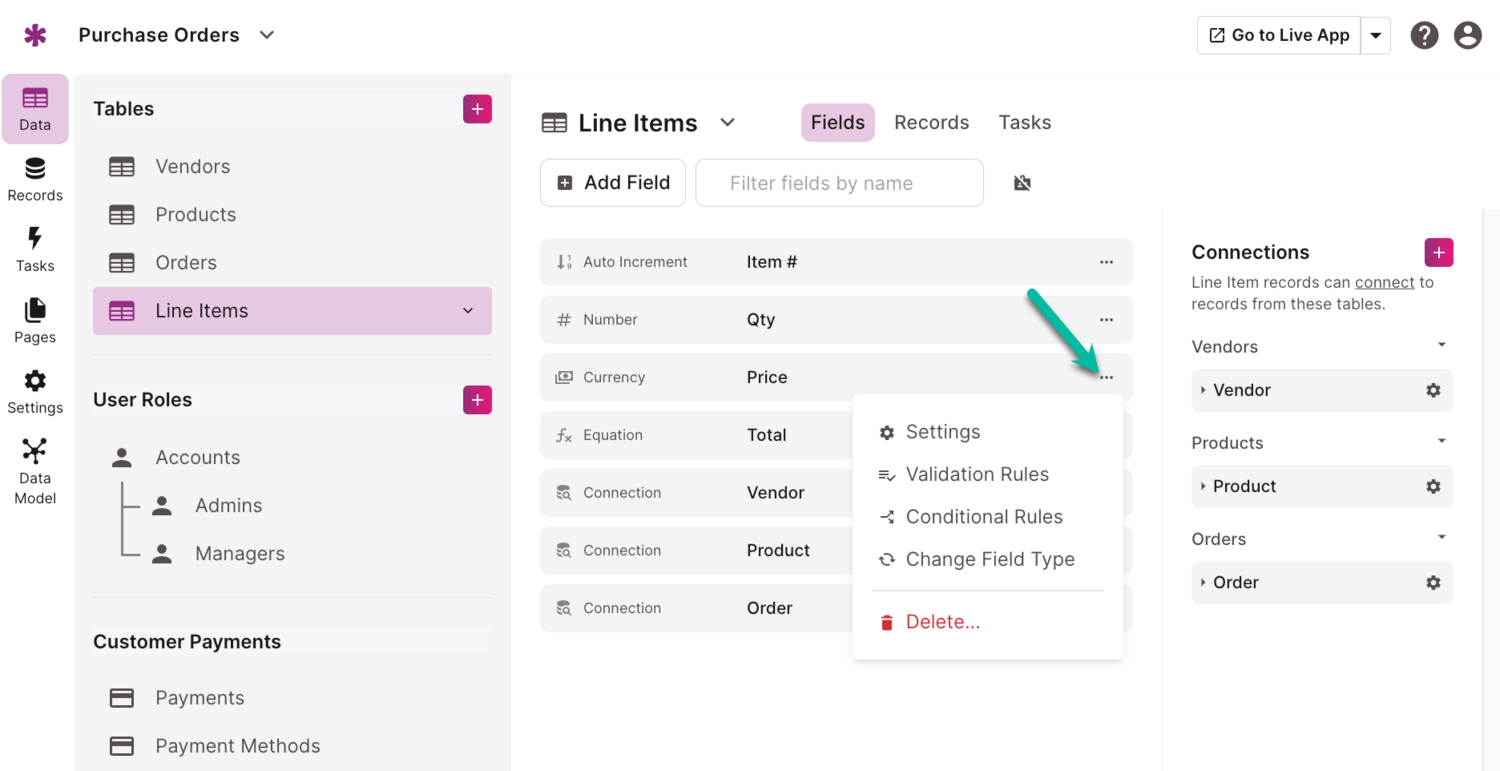This screenshot has height=771, width=1500.
Task: Add a new table with the pink plus icon
Action: point(477,108)
